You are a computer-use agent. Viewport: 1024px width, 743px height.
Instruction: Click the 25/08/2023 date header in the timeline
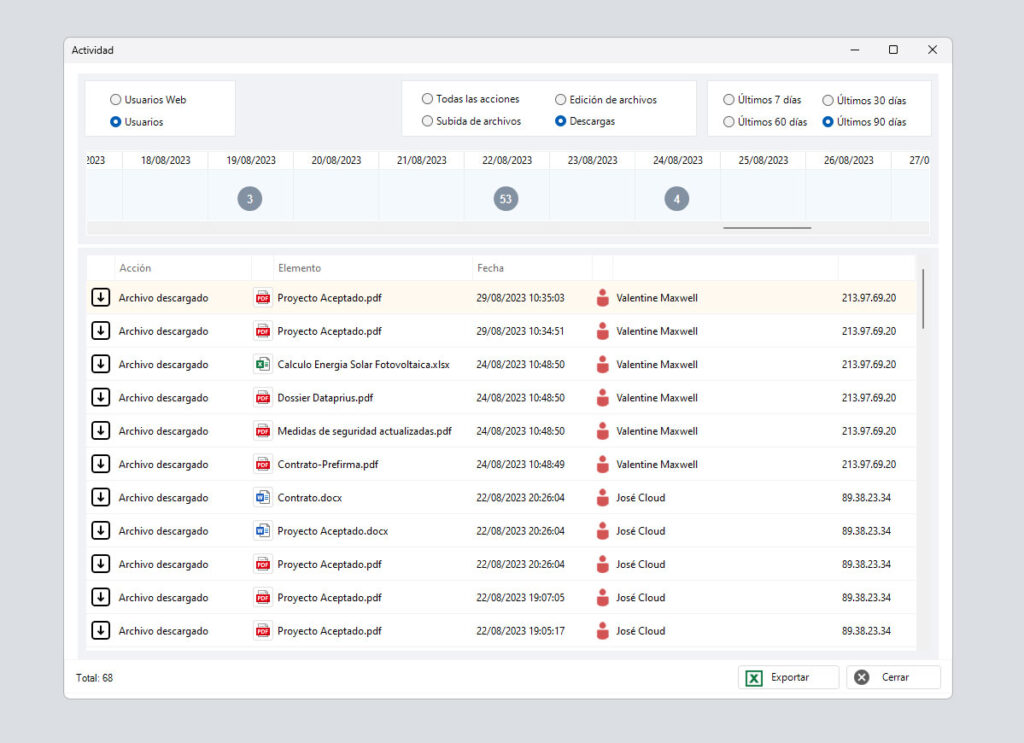tap(763, 160)
